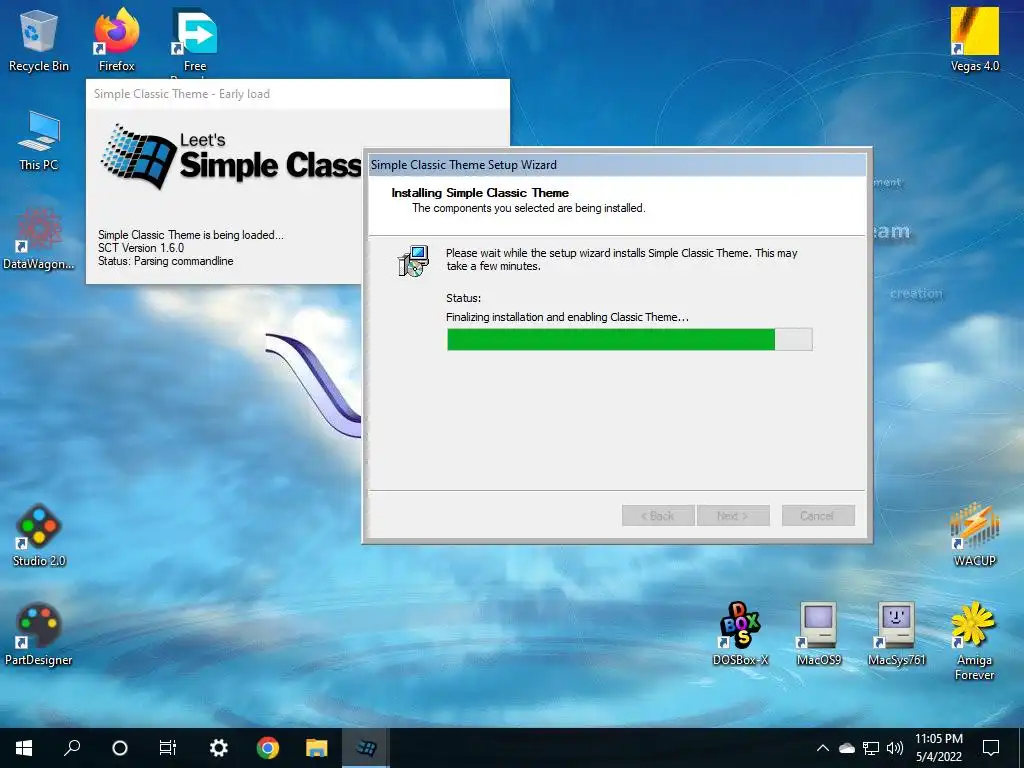
Task: Select Simple Classic Theme taskbar button
Action: tap(366, 748)
